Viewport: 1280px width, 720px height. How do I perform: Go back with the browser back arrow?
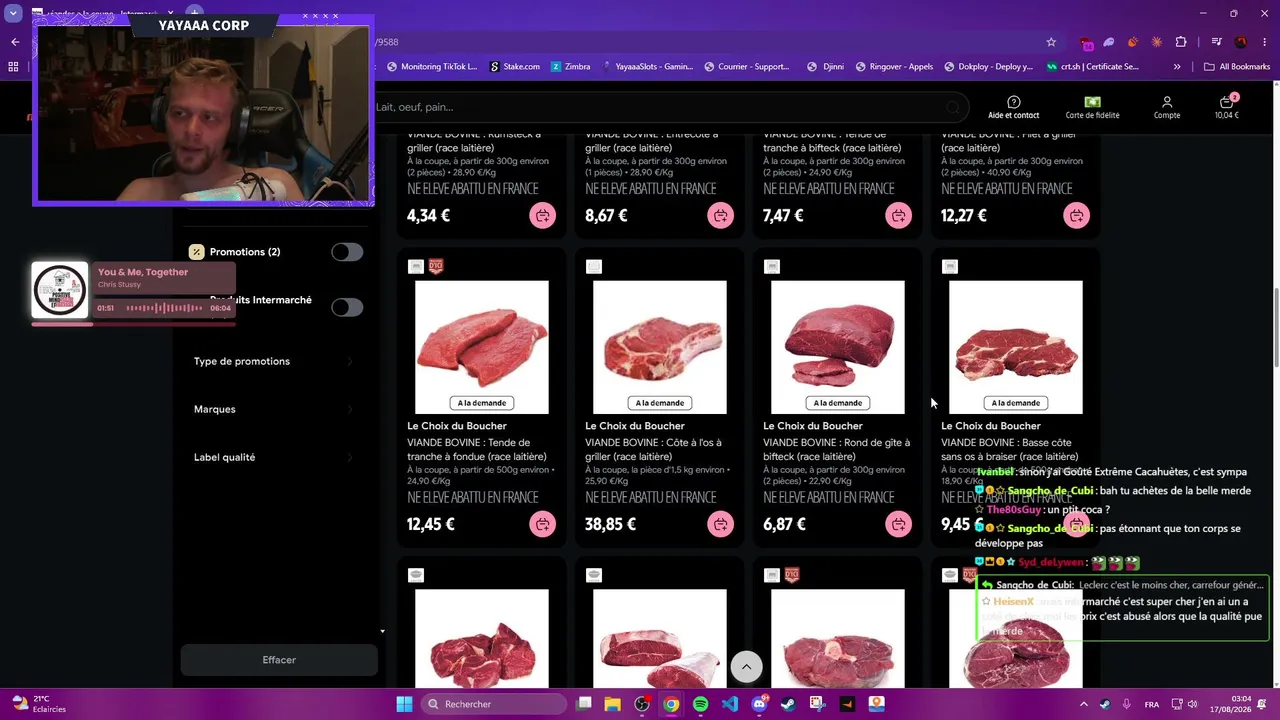(x=15, y=42)
